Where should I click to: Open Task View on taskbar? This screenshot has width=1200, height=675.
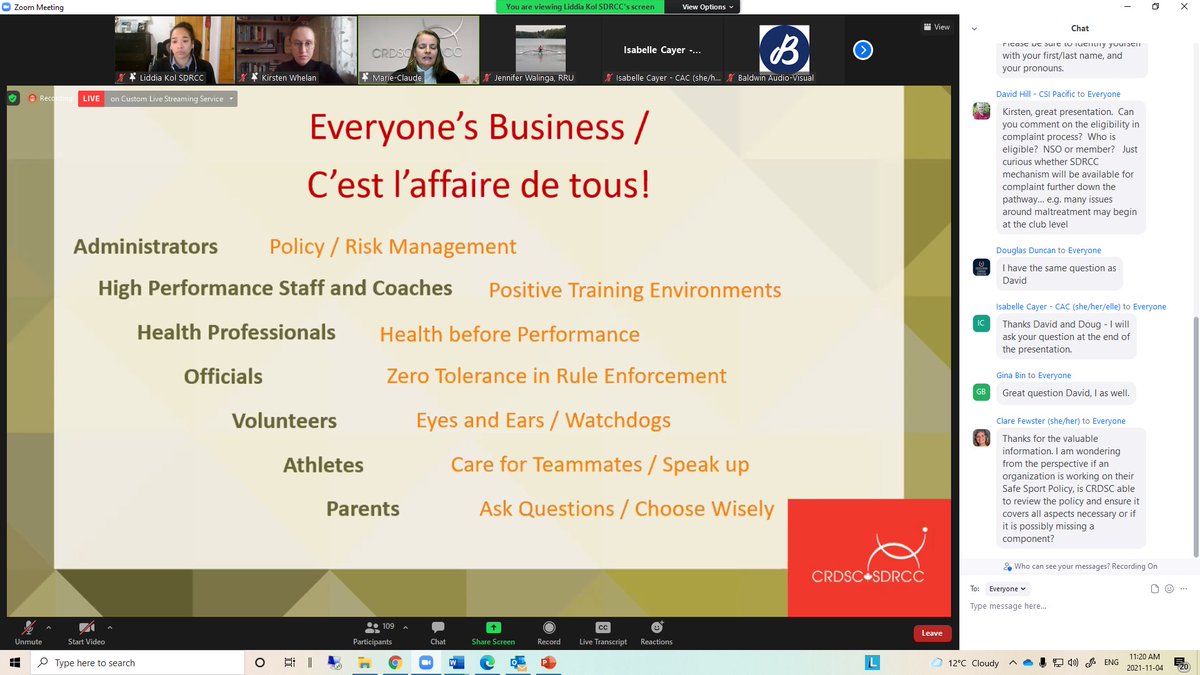[x=289, y=662]
